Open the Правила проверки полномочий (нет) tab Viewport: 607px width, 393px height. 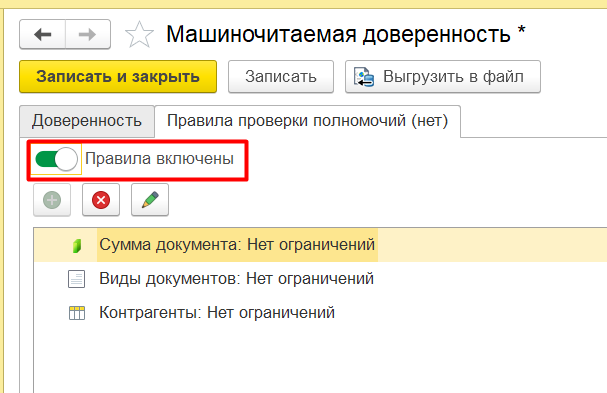pos(307,121)
